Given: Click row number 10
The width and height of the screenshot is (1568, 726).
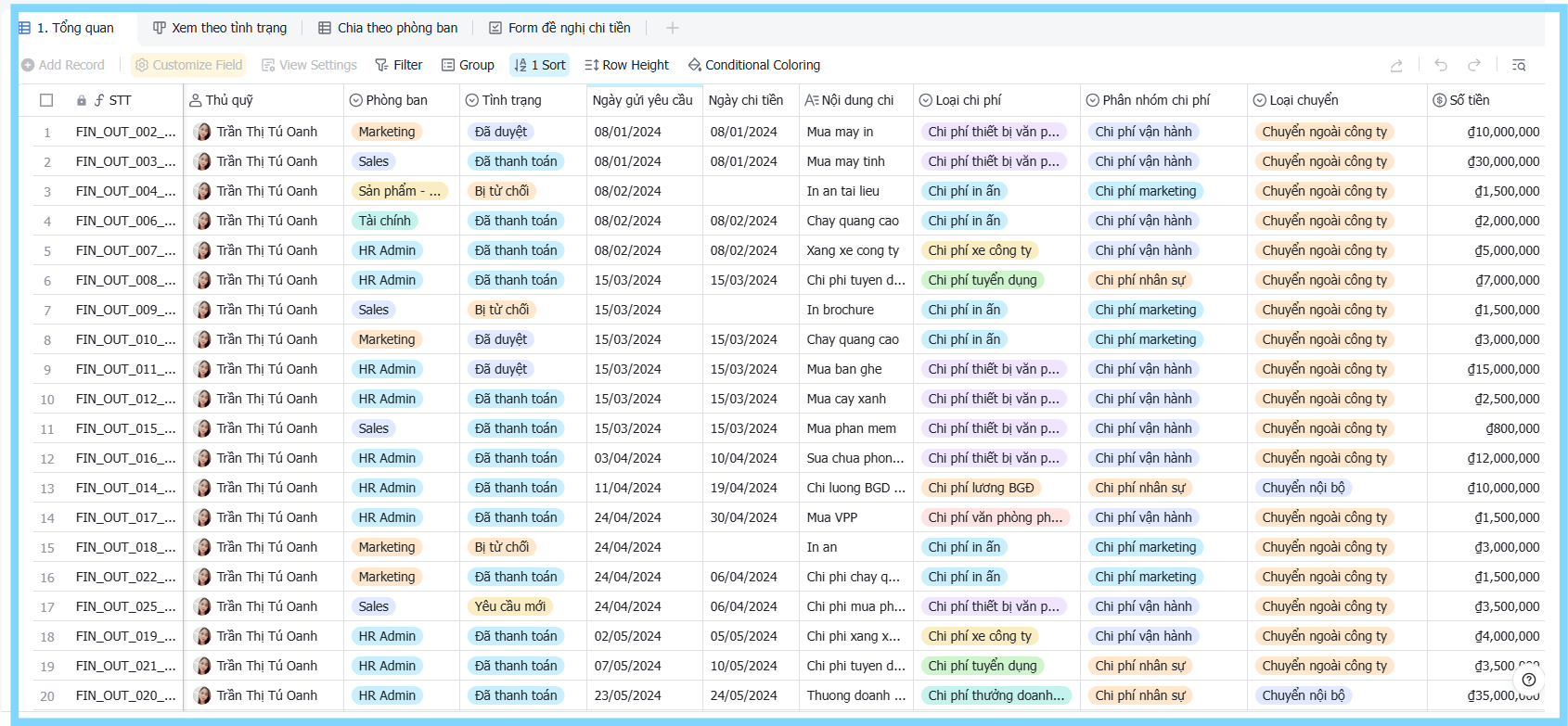Looking at the screenshot, I should tap(47, 400).
